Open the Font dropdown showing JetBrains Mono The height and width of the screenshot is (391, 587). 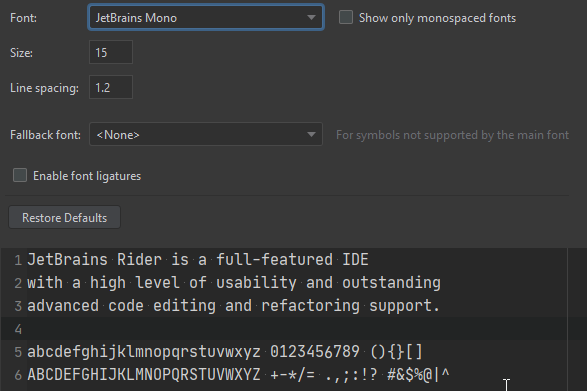206,18
